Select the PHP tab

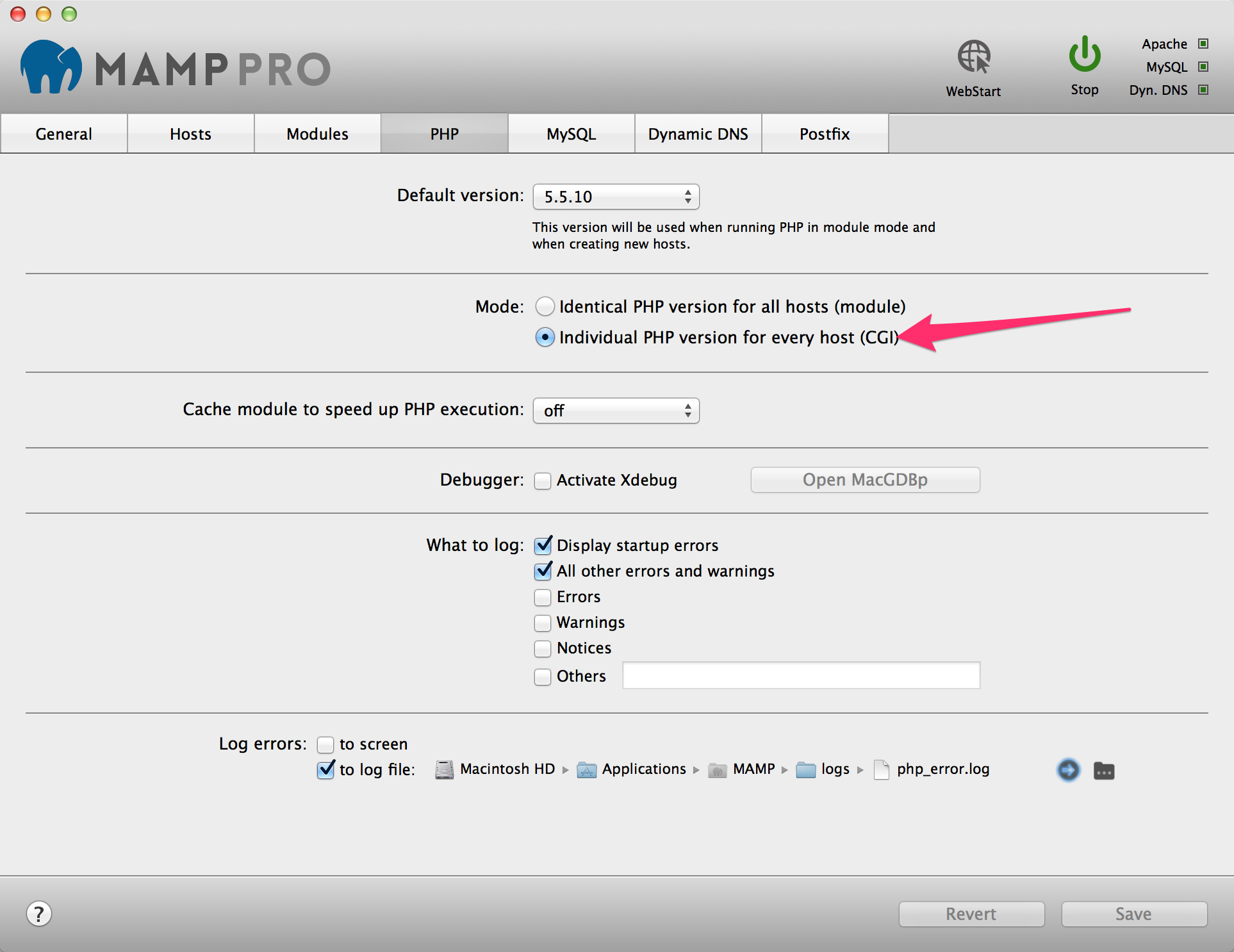445,134
